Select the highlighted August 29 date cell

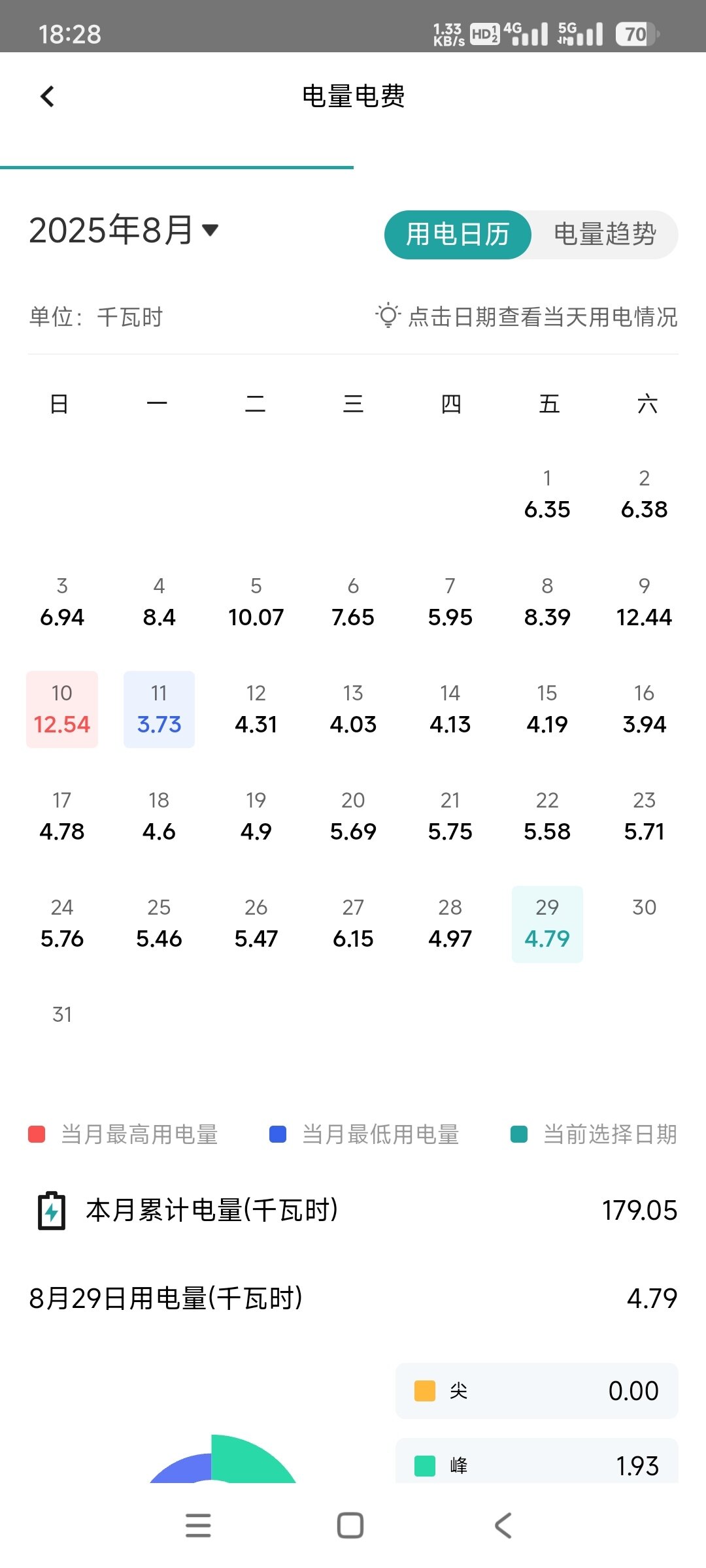point(547,924)
